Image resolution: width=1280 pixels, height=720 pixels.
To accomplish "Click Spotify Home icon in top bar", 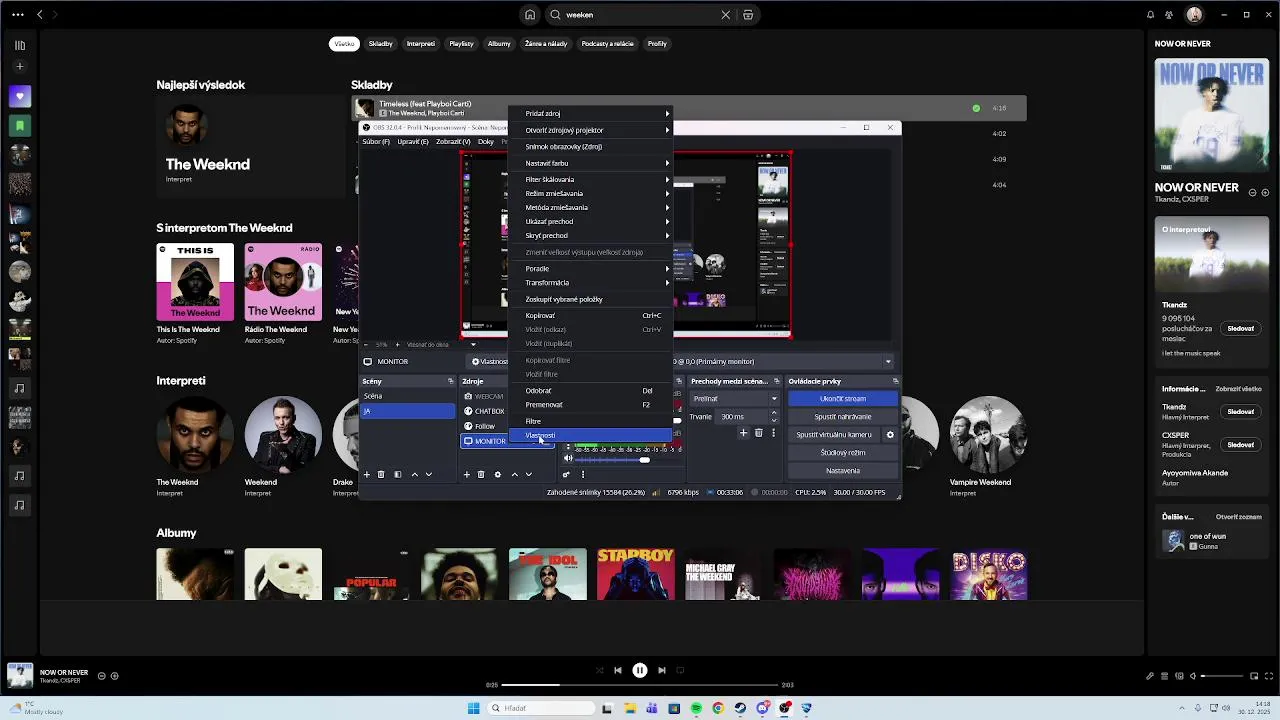I will point(530,15).
